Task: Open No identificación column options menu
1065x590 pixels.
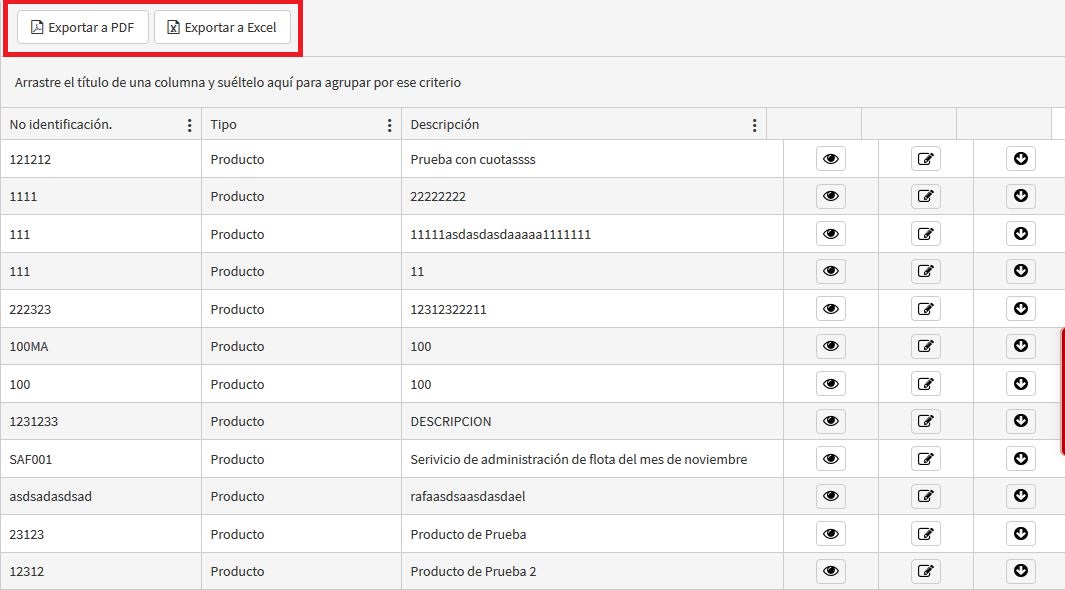Action: tap(190, 126)
